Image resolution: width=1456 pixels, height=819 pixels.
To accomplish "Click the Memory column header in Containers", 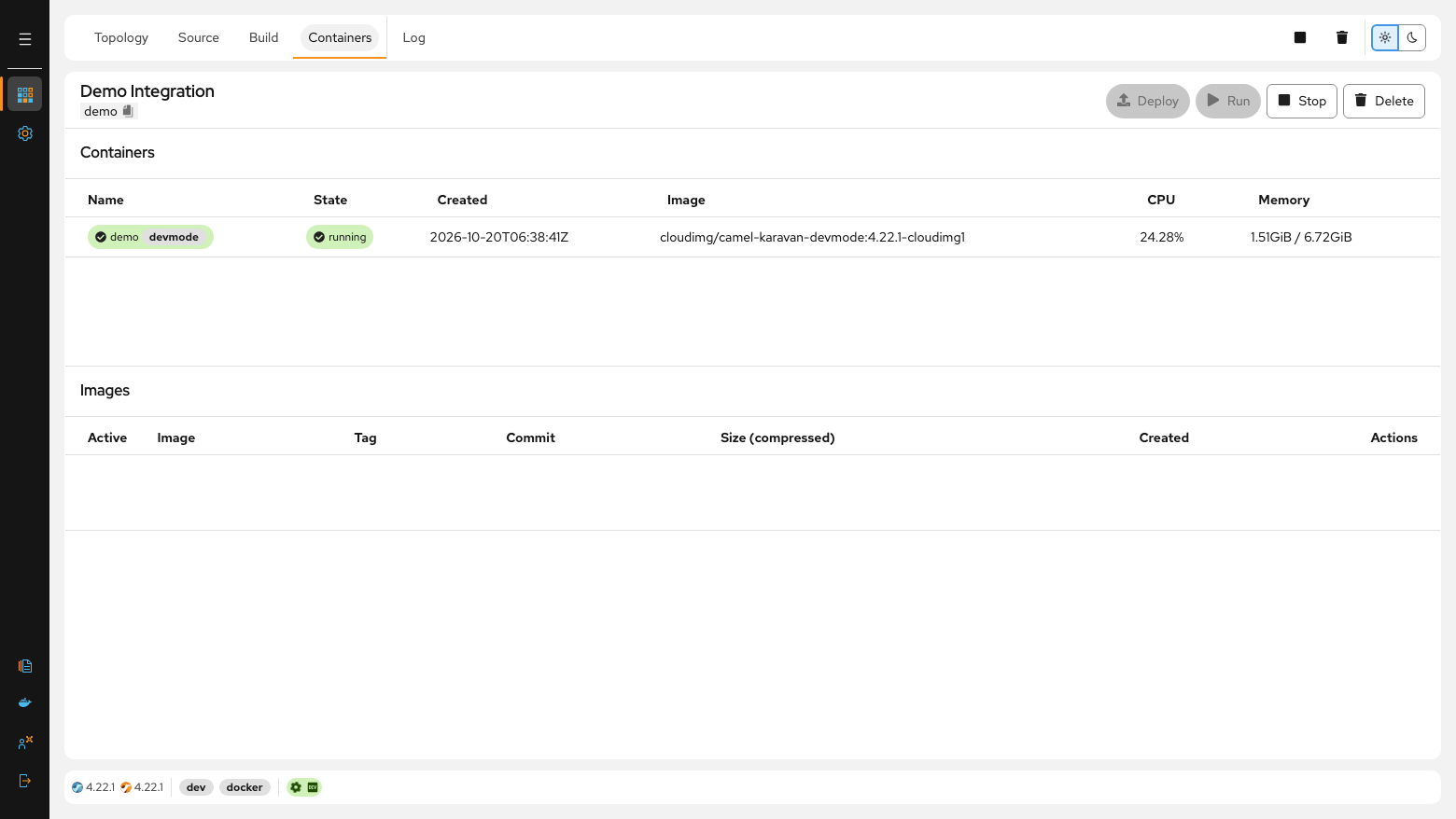I will pyautogui.click(x=1284, y=200).
